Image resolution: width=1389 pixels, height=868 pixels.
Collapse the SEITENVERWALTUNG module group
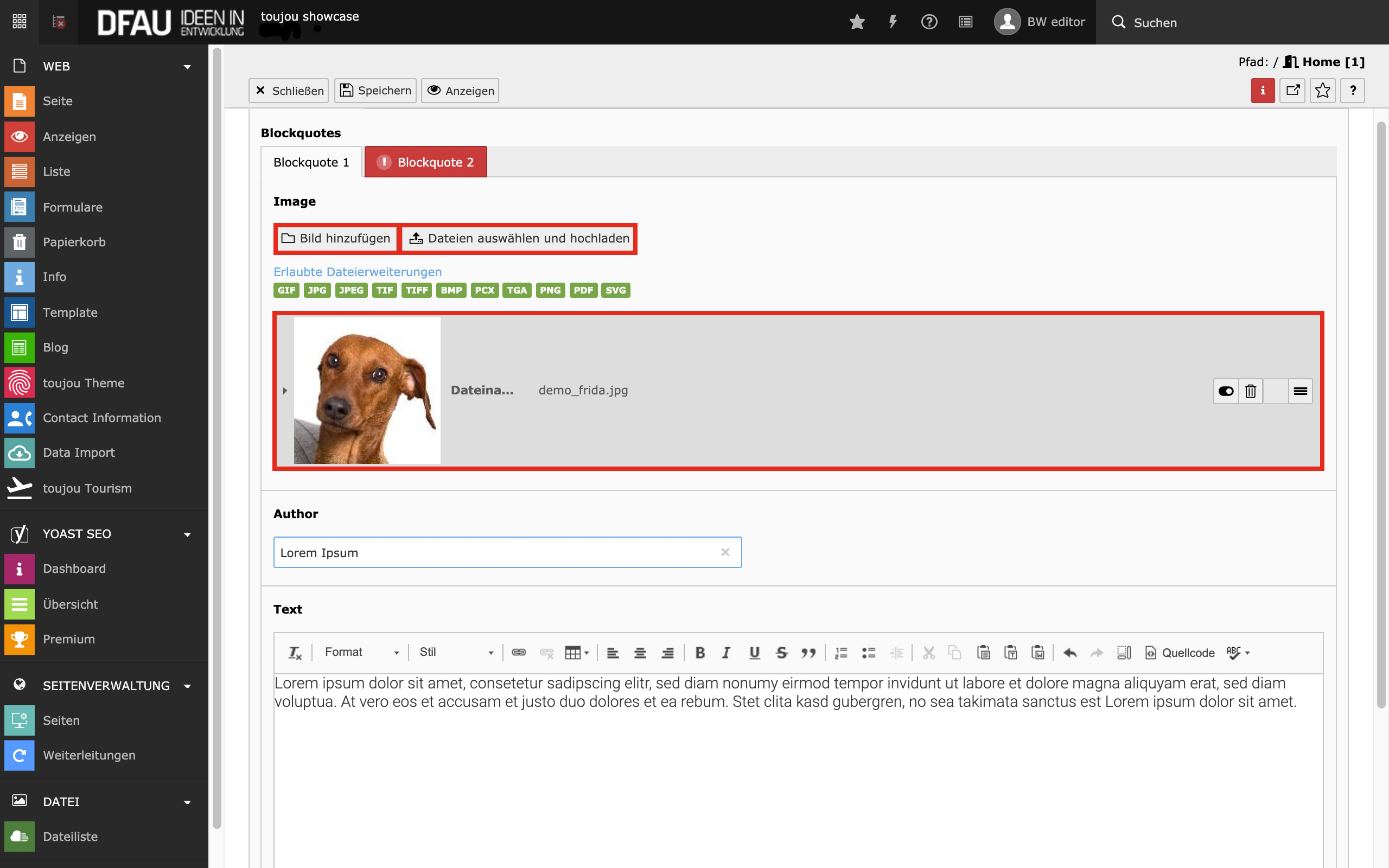[187, 686]
